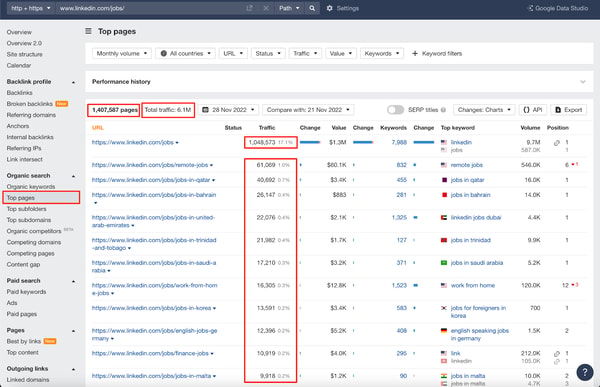Open the Keywords filter dropdown
600x387 pixels.
(382, 54)
